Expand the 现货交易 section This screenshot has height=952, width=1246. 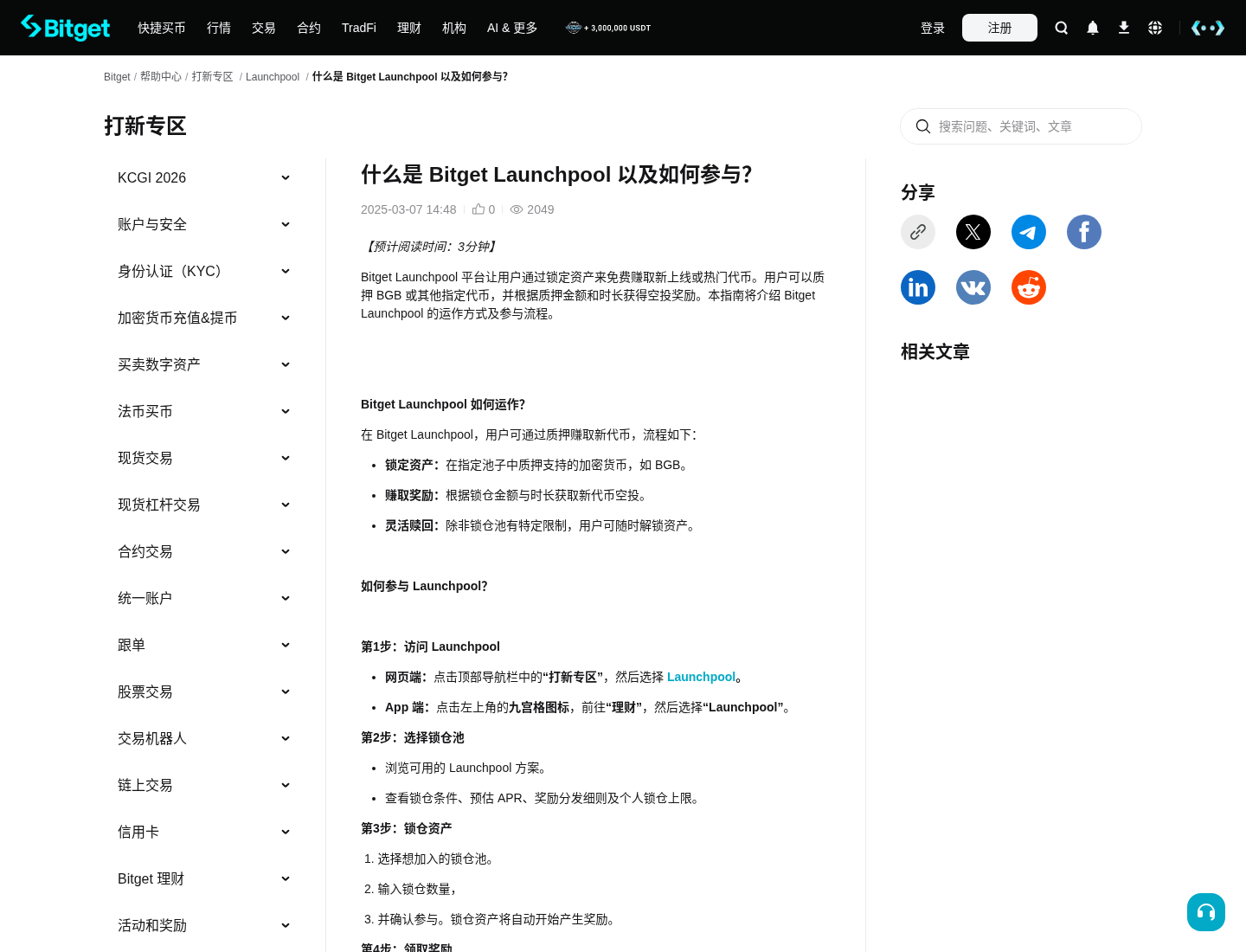pyautogui.click(x=204, y=458)
